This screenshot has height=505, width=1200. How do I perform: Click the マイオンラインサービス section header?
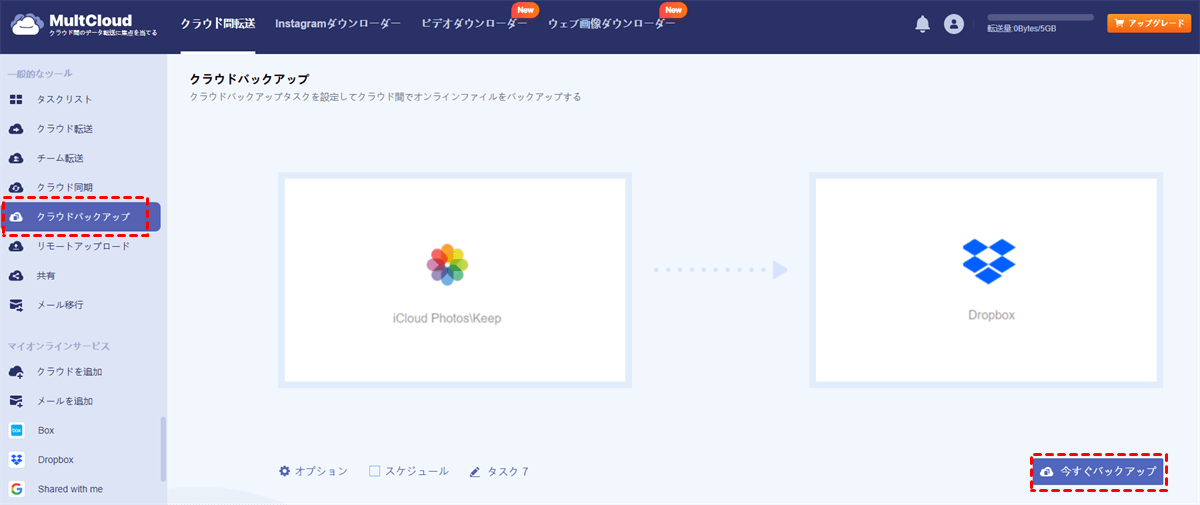[59, 345]
